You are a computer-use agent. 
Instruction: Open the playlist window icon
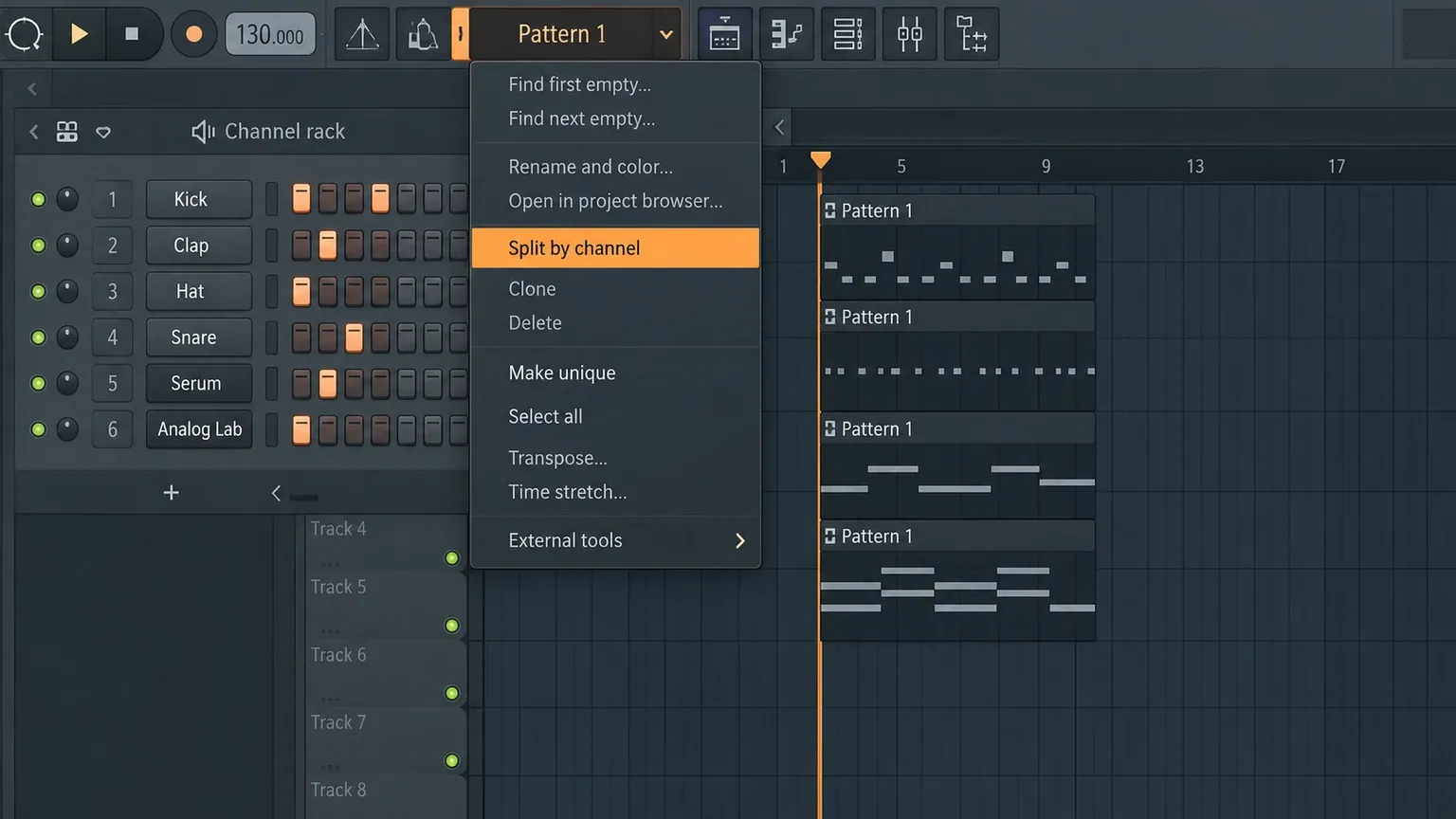coord(725,35)
